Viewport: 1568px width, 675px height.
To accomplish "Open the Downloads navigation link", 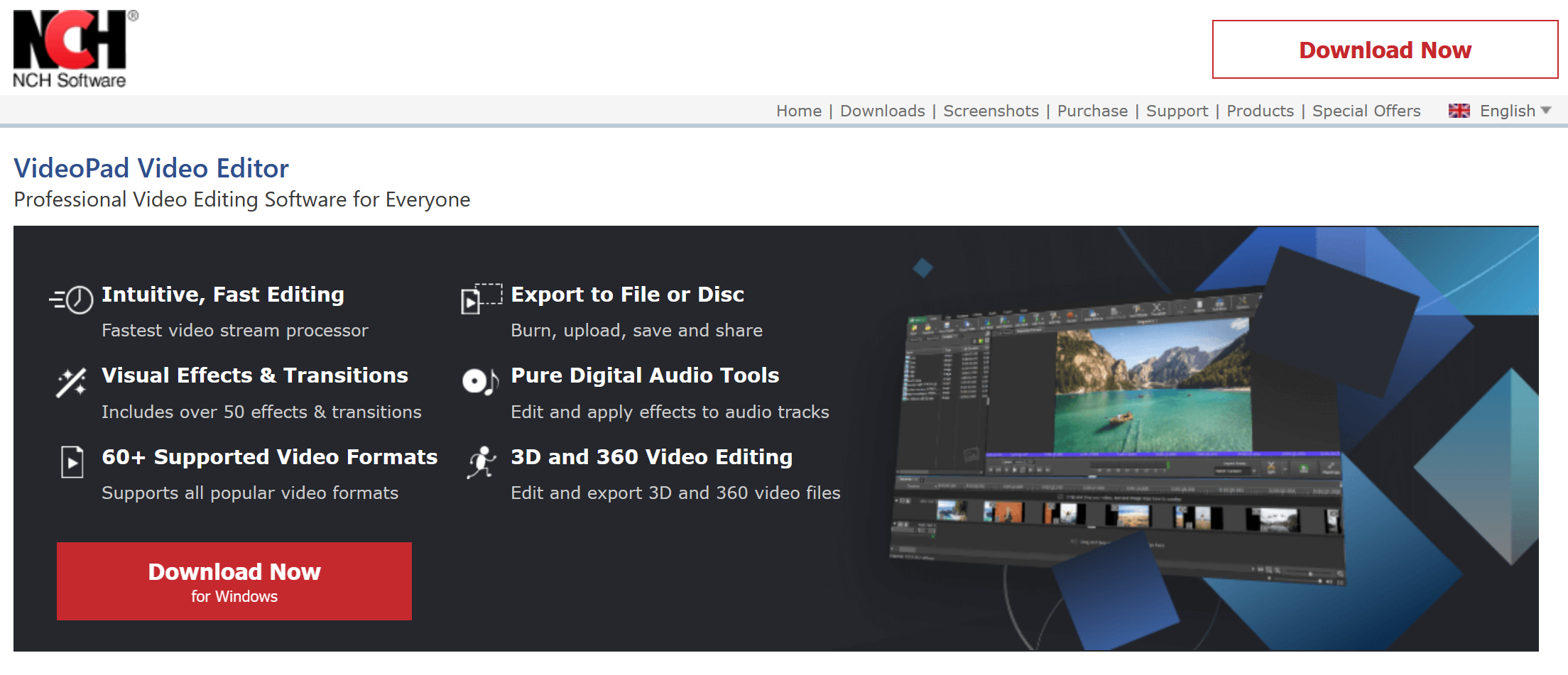I will [x=883, y=111].
